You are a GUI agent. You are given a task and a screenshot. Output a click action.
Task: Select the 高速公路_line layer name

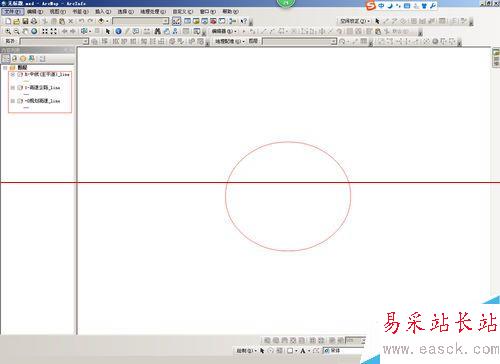(42, 88)
